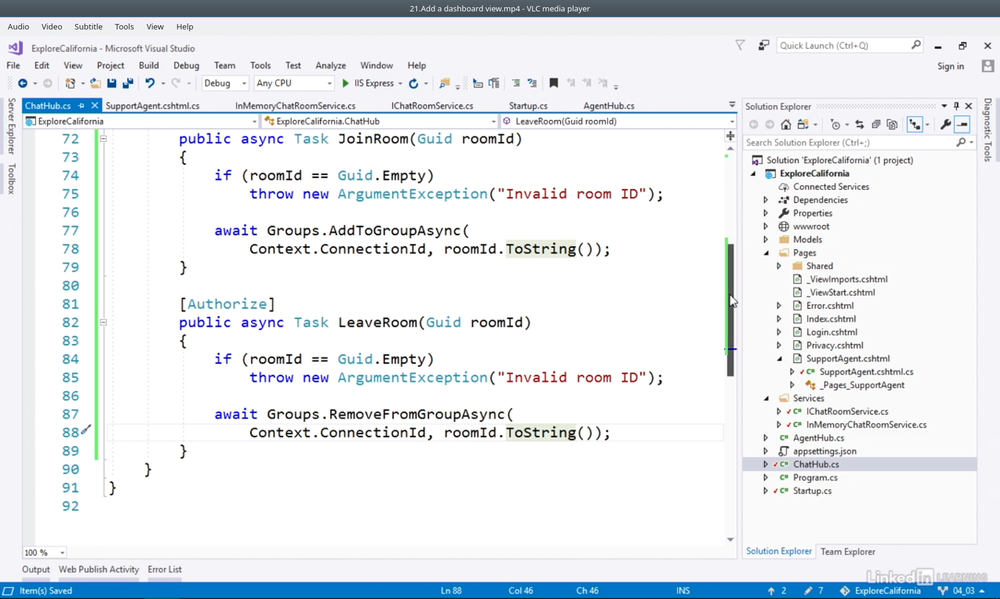
Task: Click Sync with Active Document icon
Action: tap(860, 124)
